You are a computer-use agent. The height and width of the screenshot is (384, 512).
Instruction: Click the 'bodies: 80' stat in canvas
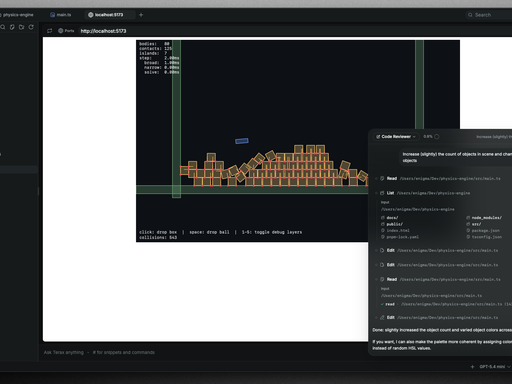[154, 44]
